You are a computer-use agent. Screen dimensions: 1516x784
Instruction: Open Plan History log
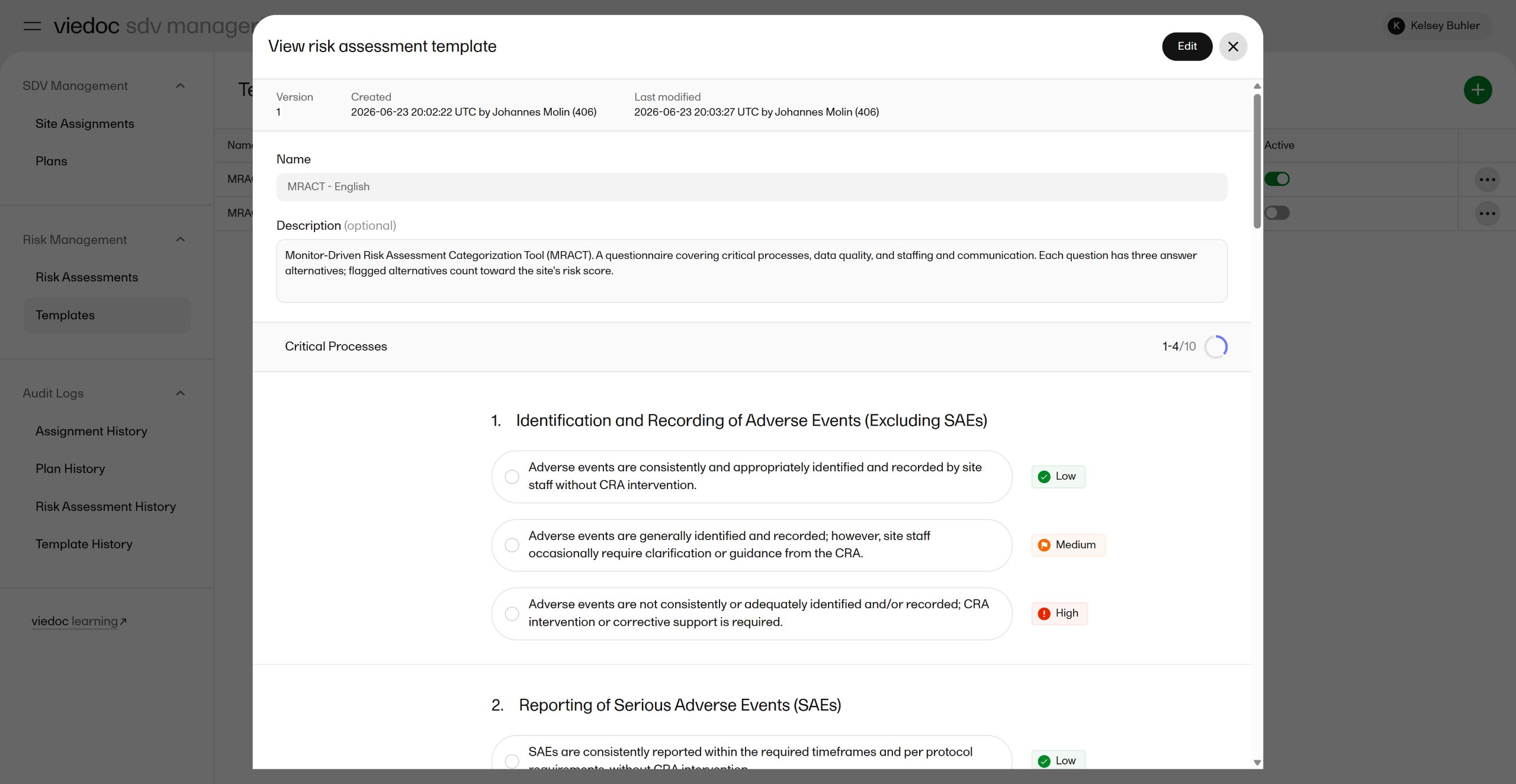click(70, 468)
